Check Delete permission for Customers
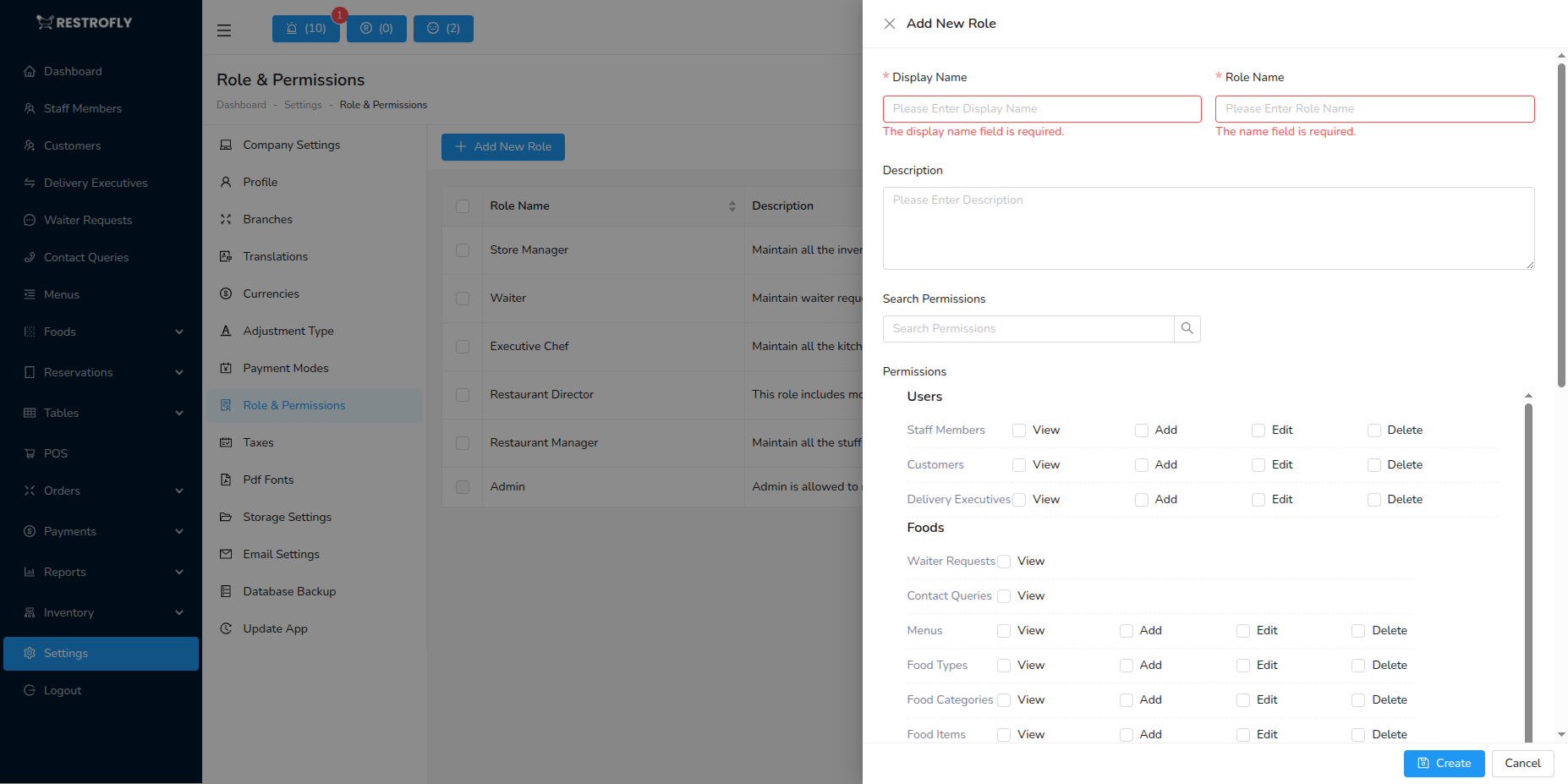The height and width of the screenshot is (784, 1568). 1374,465
